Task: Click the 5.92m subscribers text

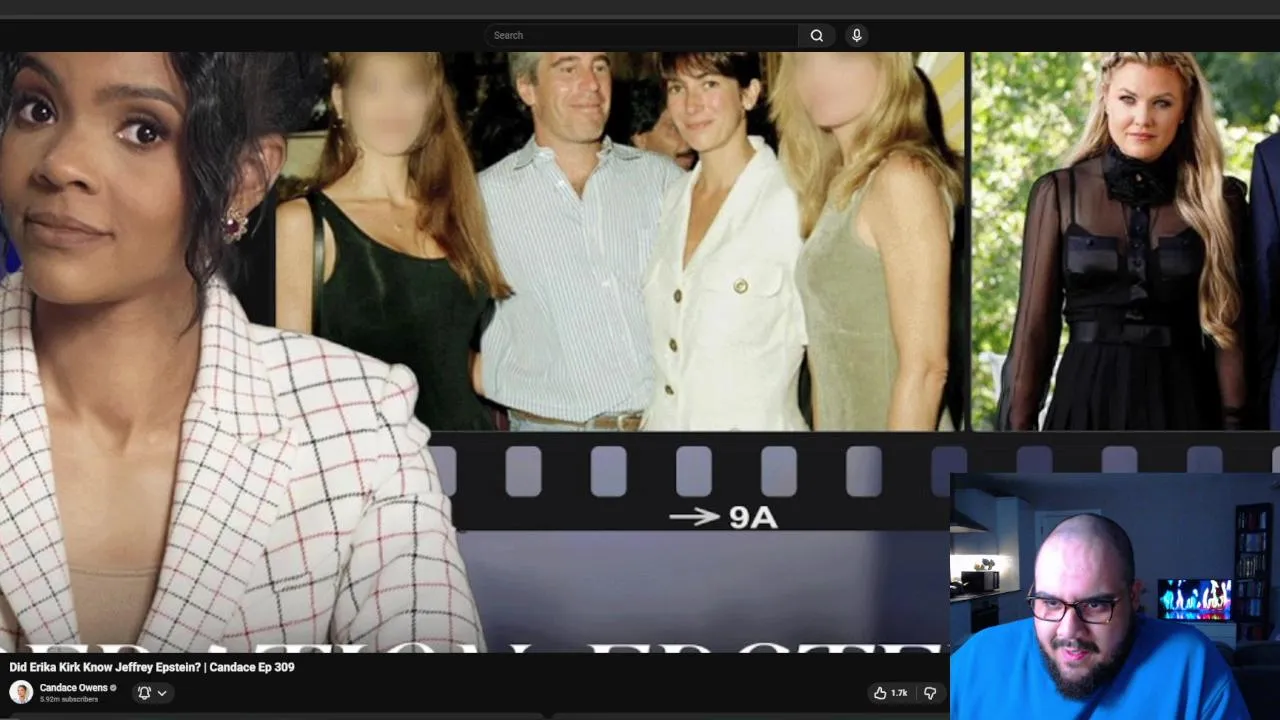Action: (x=69, y=700)
